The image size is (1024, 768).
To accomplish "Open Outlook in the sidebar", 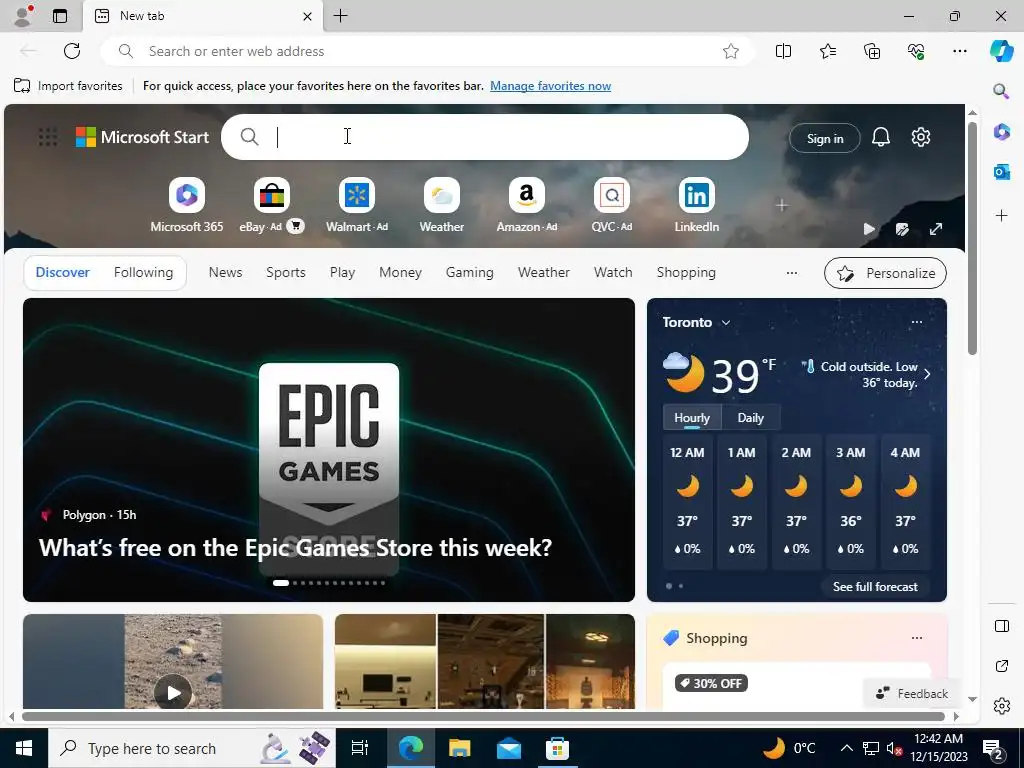I will (1001, 172).
